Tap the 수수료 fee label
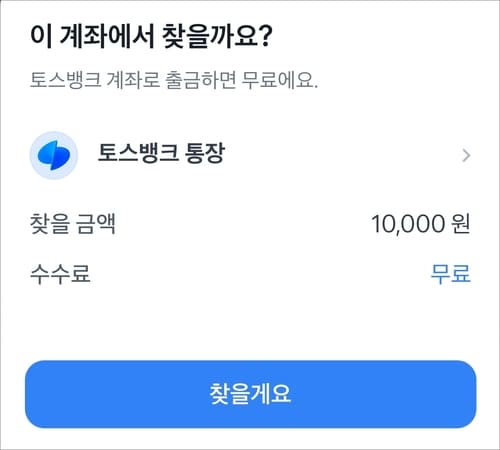Viewport: 500px width, 450px height. (x=60, y=274)
